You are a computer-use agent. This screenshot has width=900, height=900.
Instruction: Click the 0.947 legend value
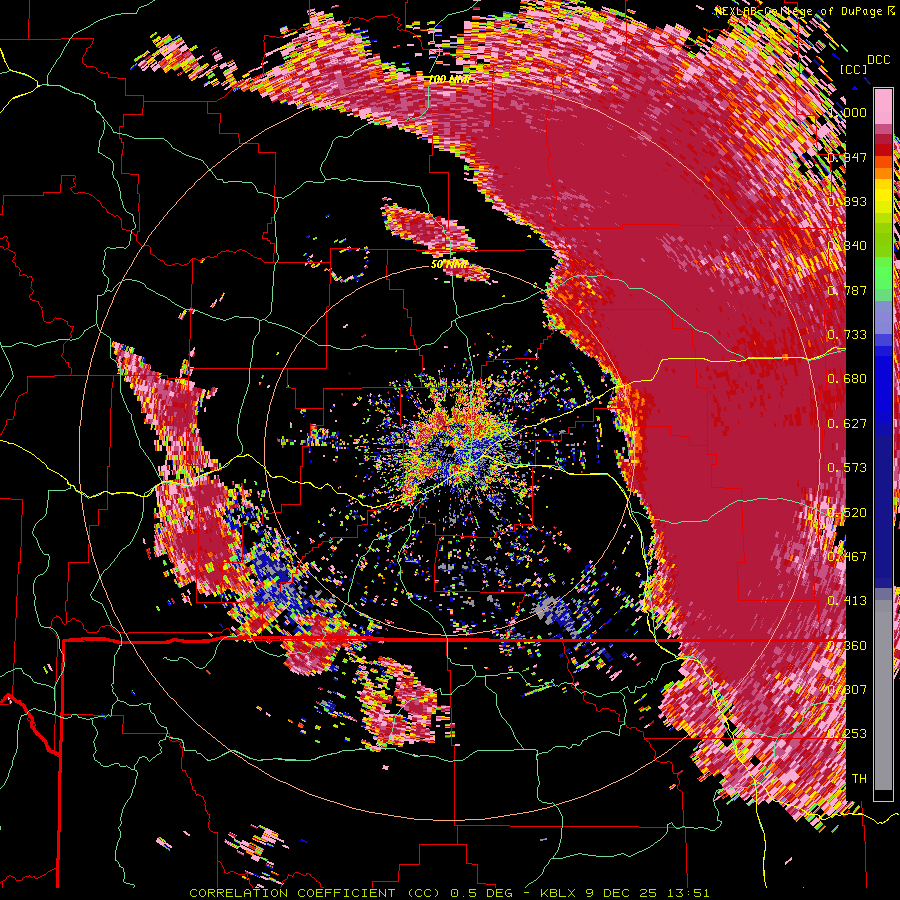click(x=847, y=157)
